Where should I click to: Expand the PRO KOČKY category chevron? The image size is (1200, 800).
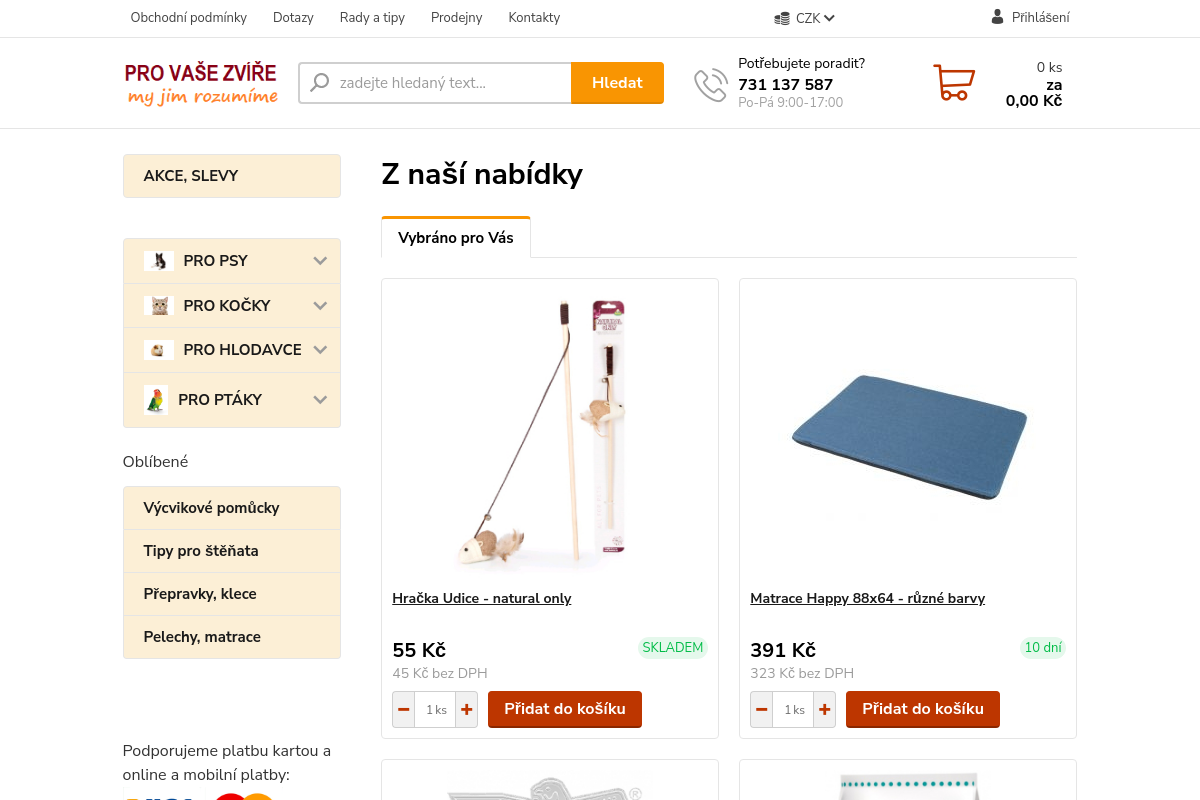click(x=320, y=305)
